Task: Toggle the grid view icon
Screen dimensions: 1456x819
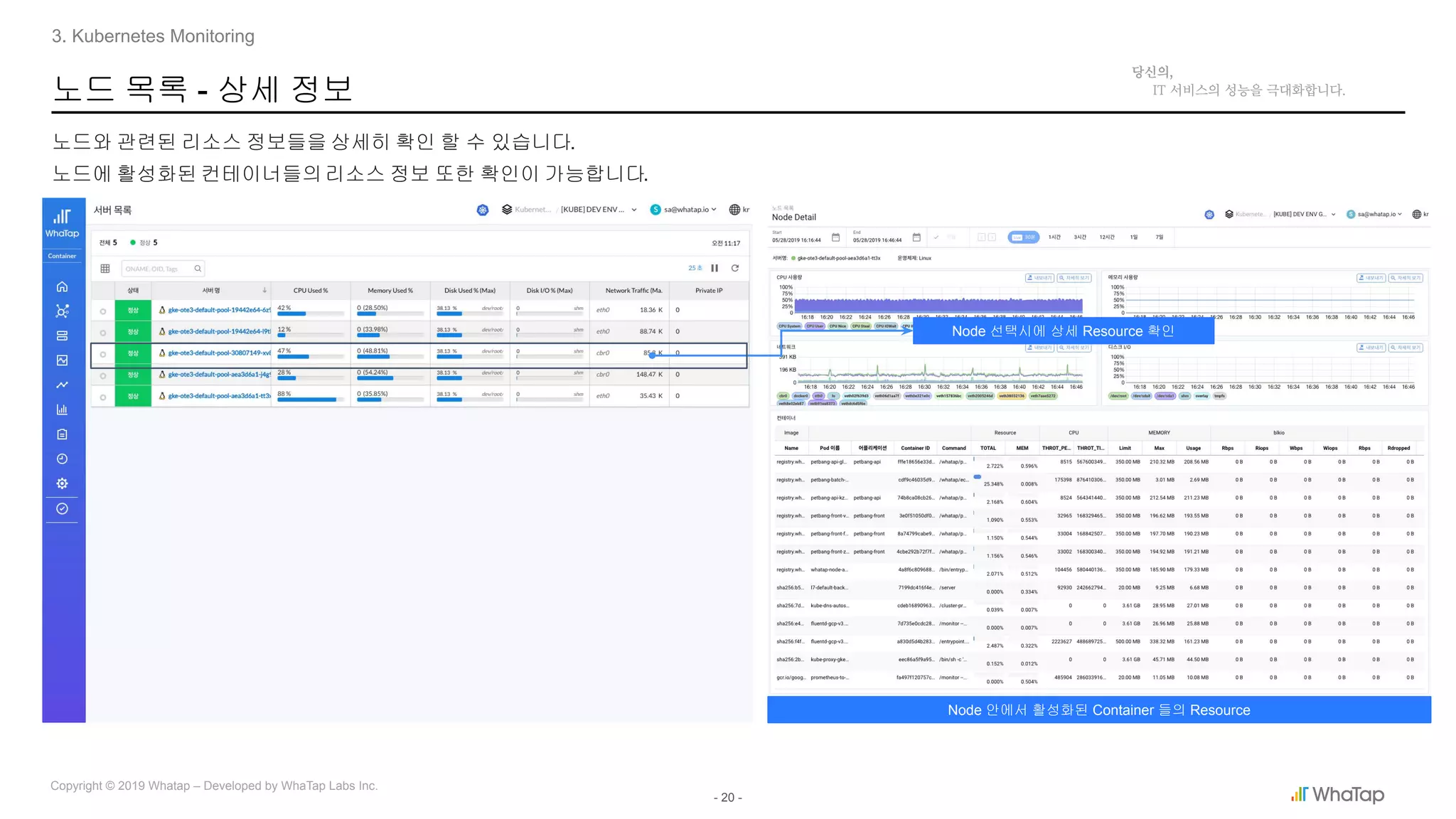Action: tap(105, 269)
